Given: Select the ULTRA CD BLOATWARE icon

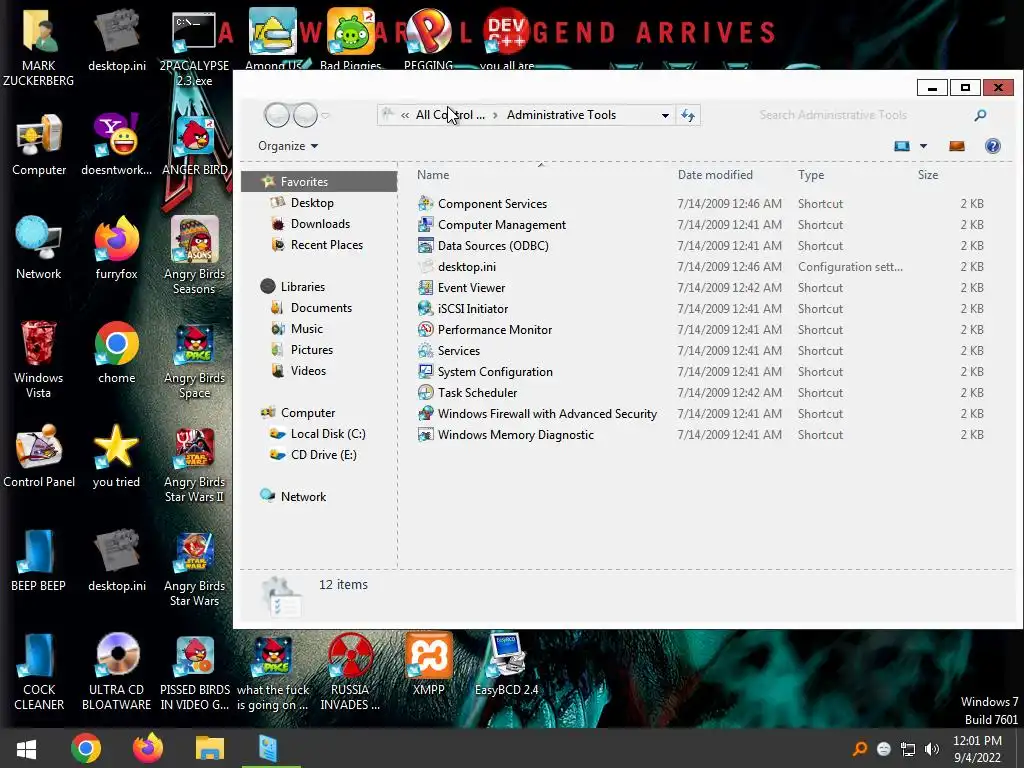Looking at the screenshot, I should click(116, 671).
